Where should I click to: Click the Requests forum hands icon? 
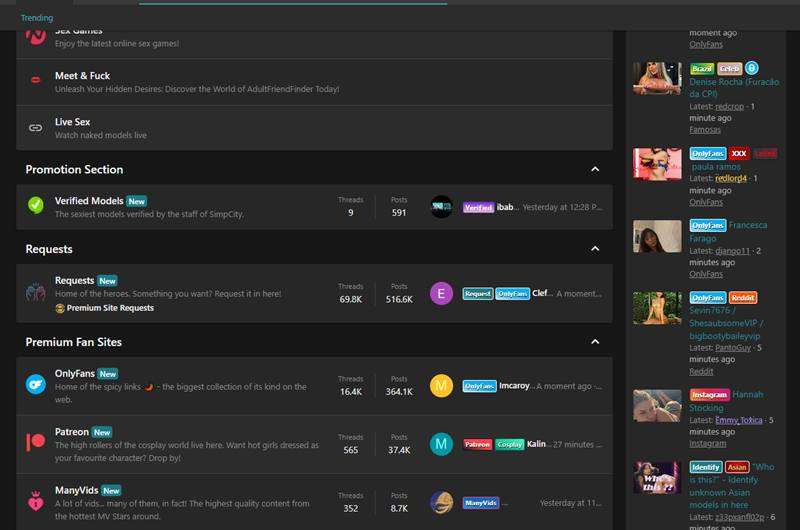pyautogui.click(x=36, y=292)
